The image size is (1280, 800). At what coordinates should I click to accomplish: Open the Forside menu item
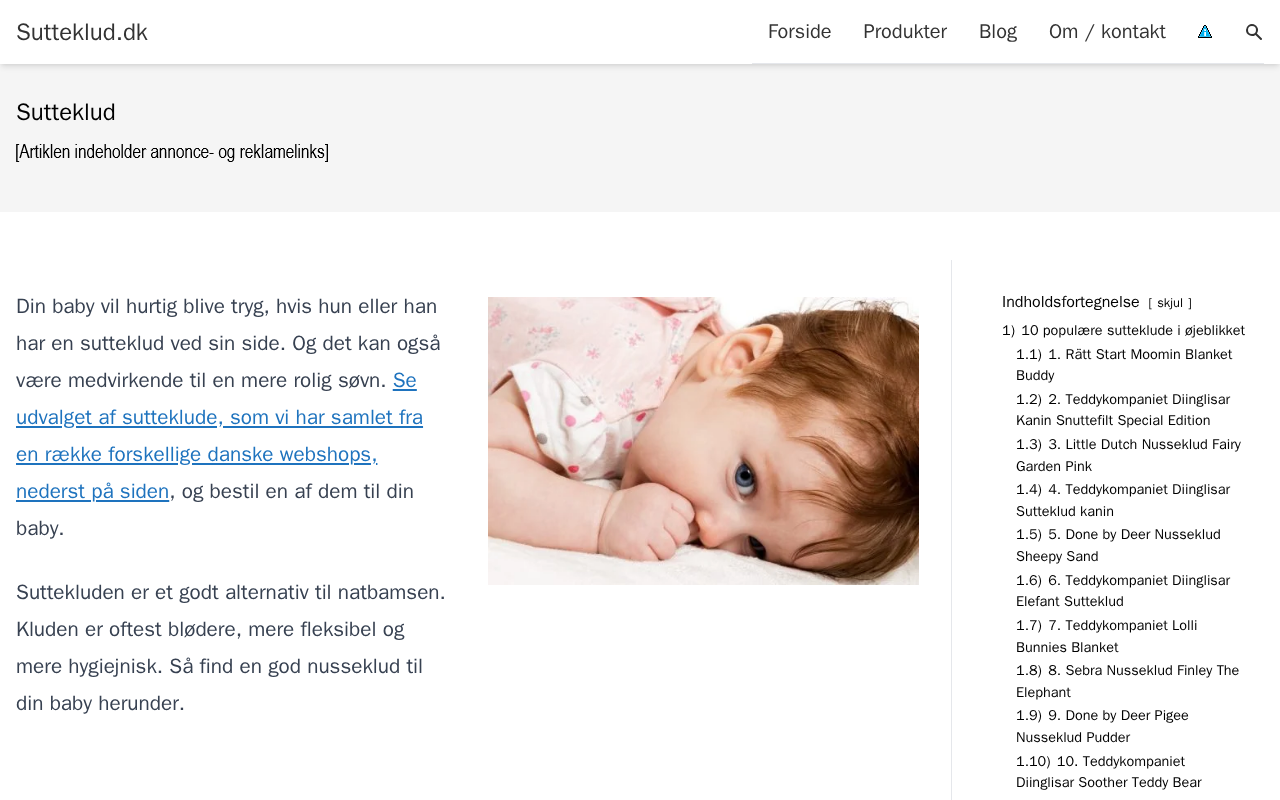click(799, 32)
